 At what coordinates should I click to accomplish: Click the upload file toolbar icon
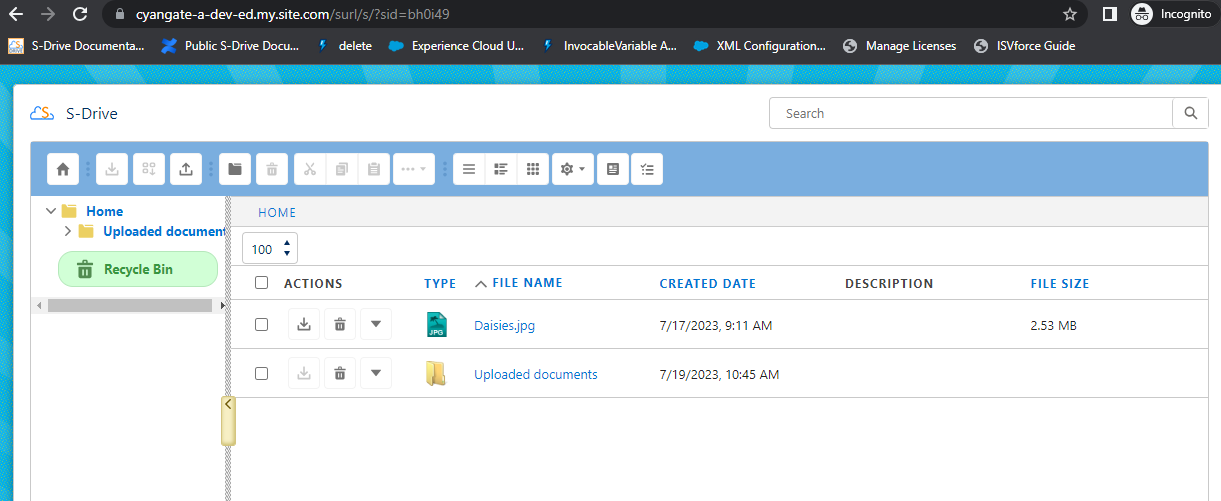(186, 169)
